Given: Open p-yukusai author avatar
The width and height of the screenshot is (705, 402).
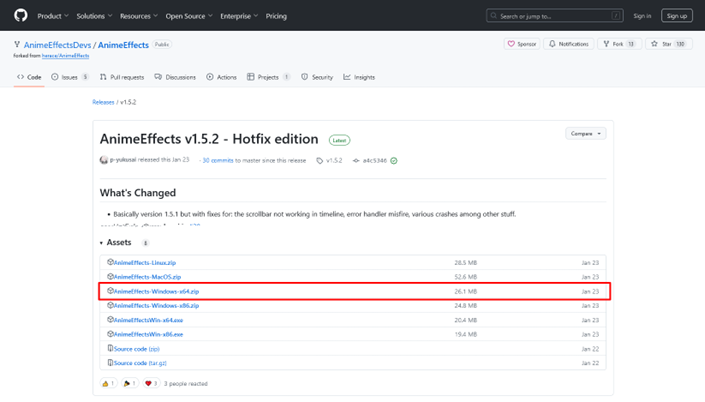Looking at the screenshot, I should point(104,160).
